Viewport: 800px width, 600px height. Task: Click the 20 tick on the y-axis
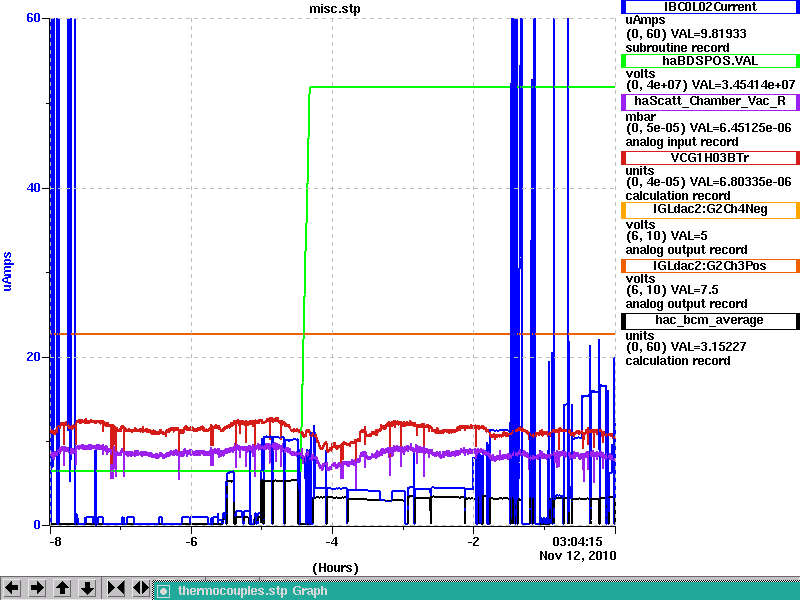[x=33, y=357]
